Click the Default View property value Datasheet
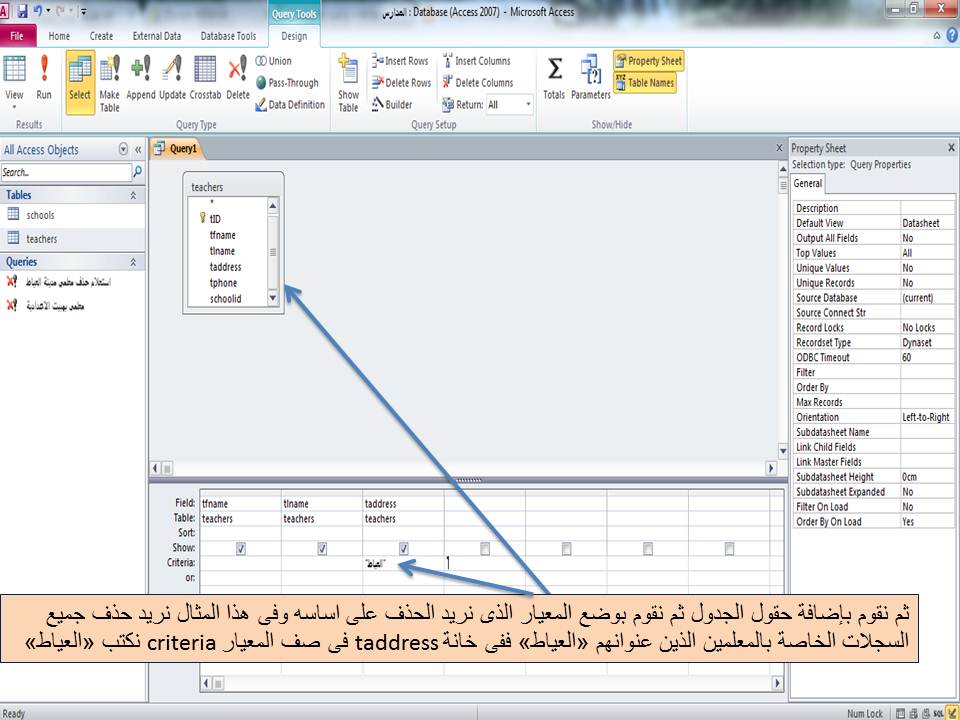 927,223
